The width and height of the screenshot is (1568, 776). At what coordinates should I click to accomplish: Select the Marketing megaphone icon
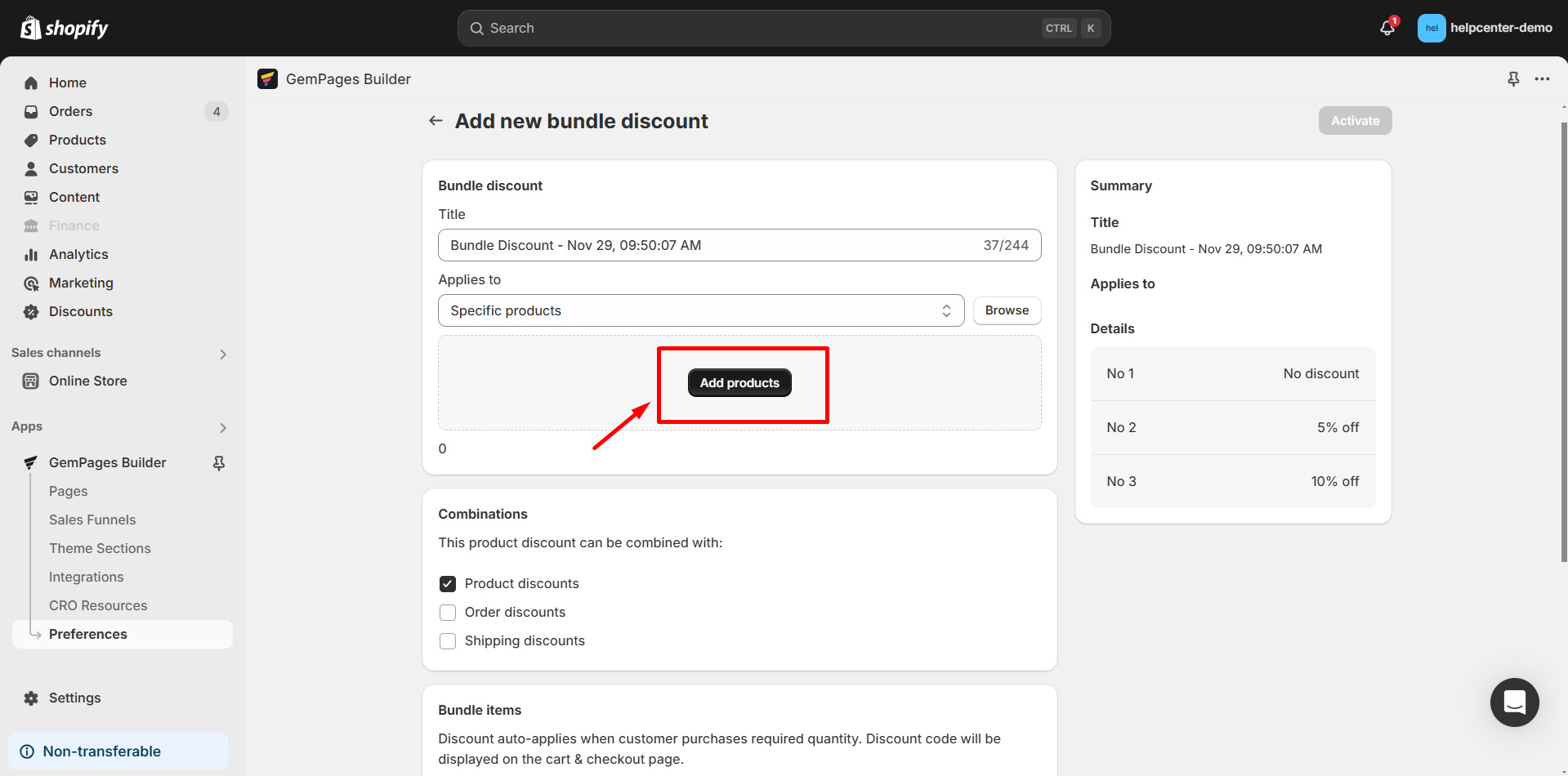[x=30, y=283]
